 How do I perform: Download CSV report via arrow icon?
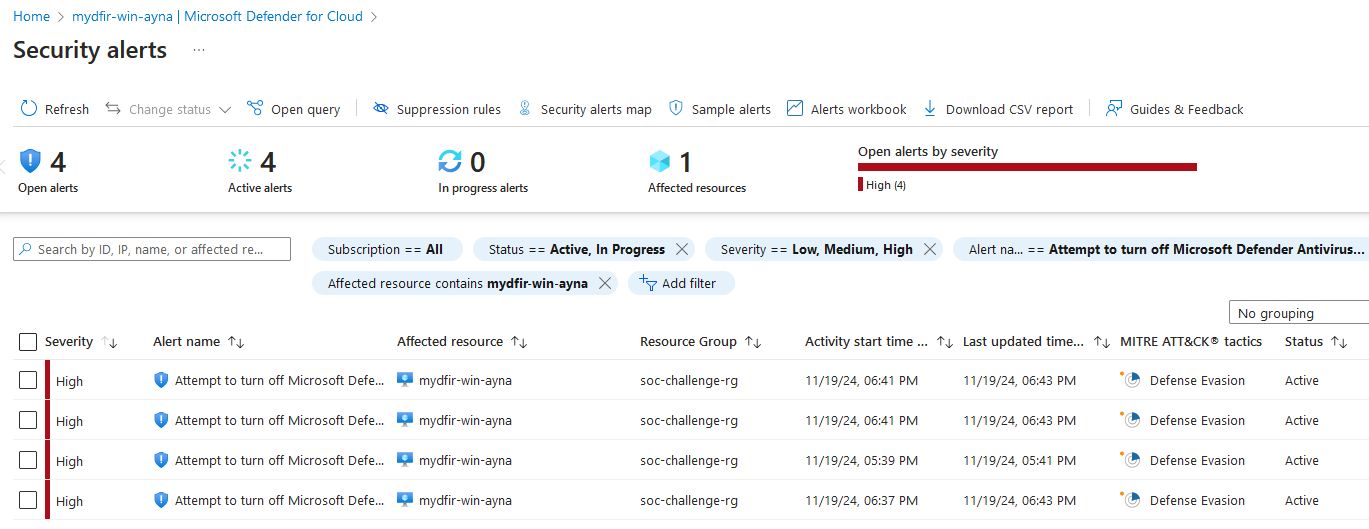930,109
